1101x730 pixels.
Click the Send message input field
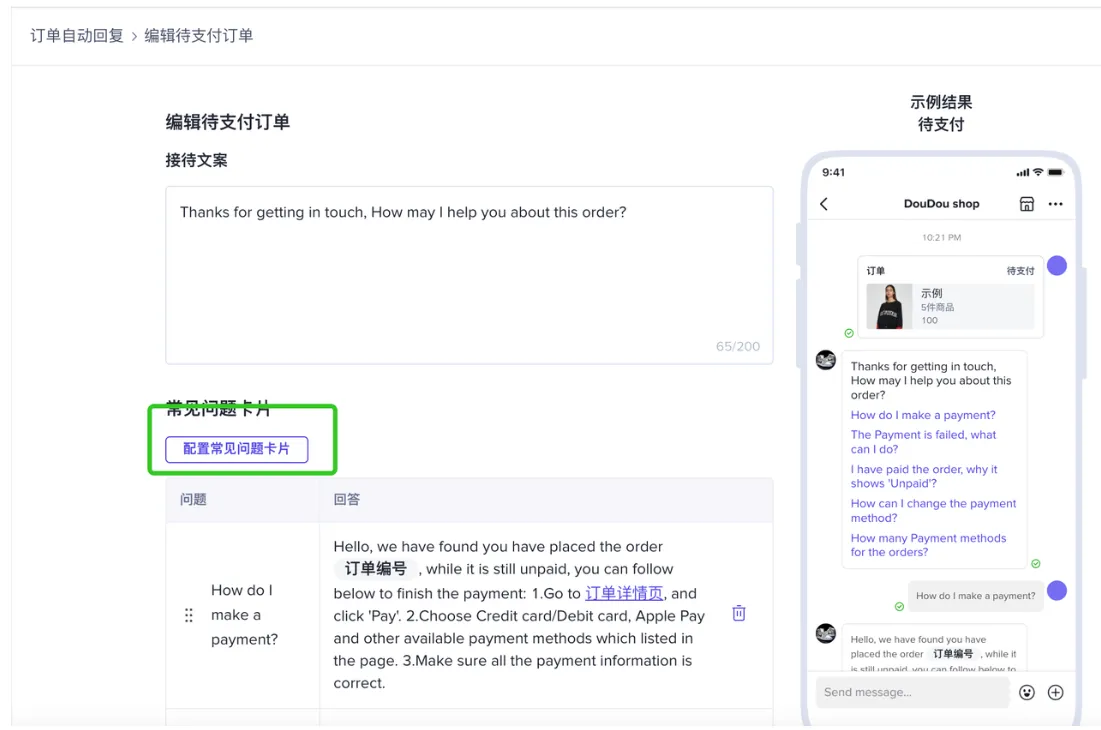[x=912, y=693]
